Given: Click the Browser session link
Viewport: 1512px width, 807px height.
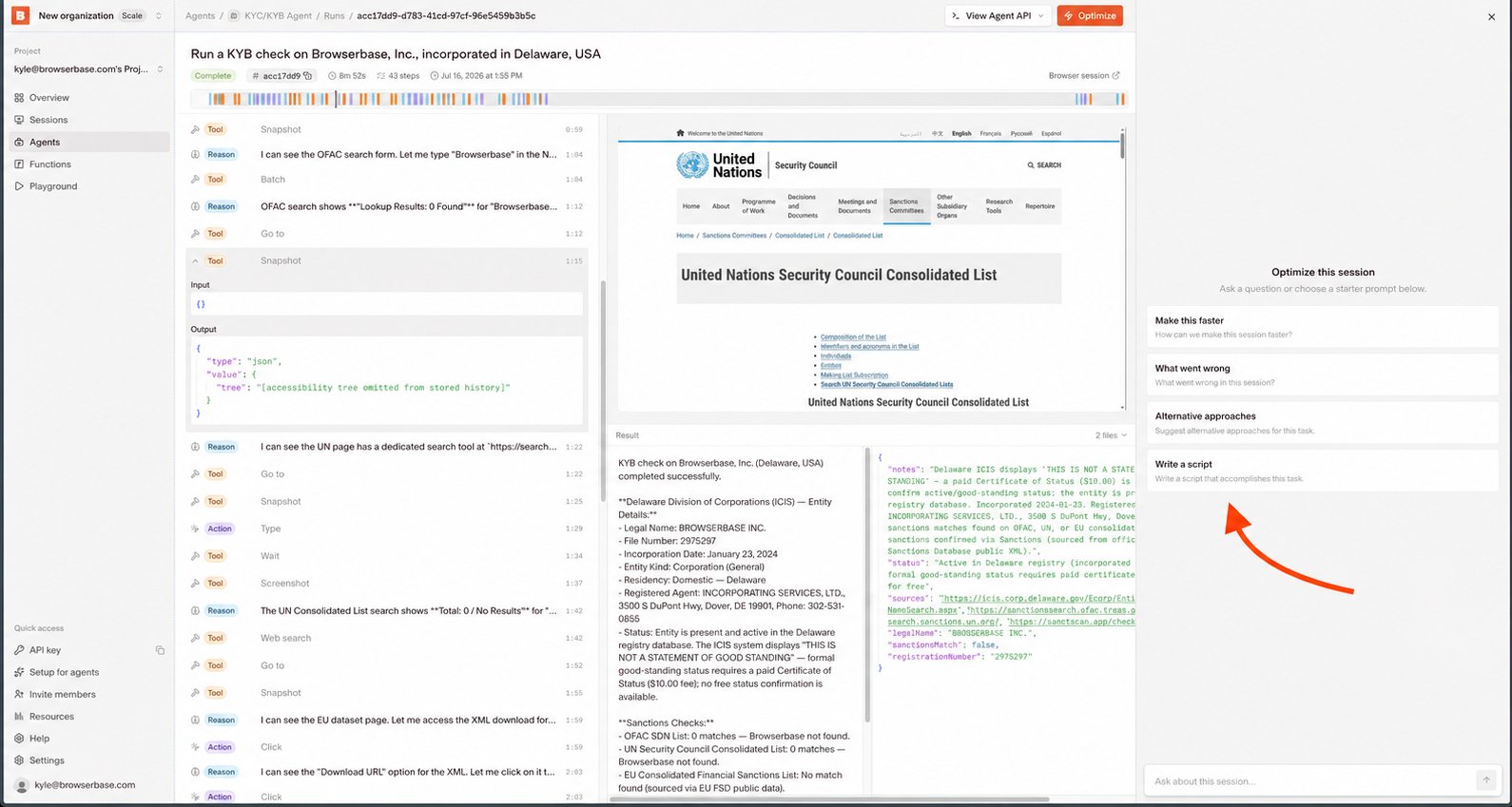Looking at the screenshot, I should 1084,76.
